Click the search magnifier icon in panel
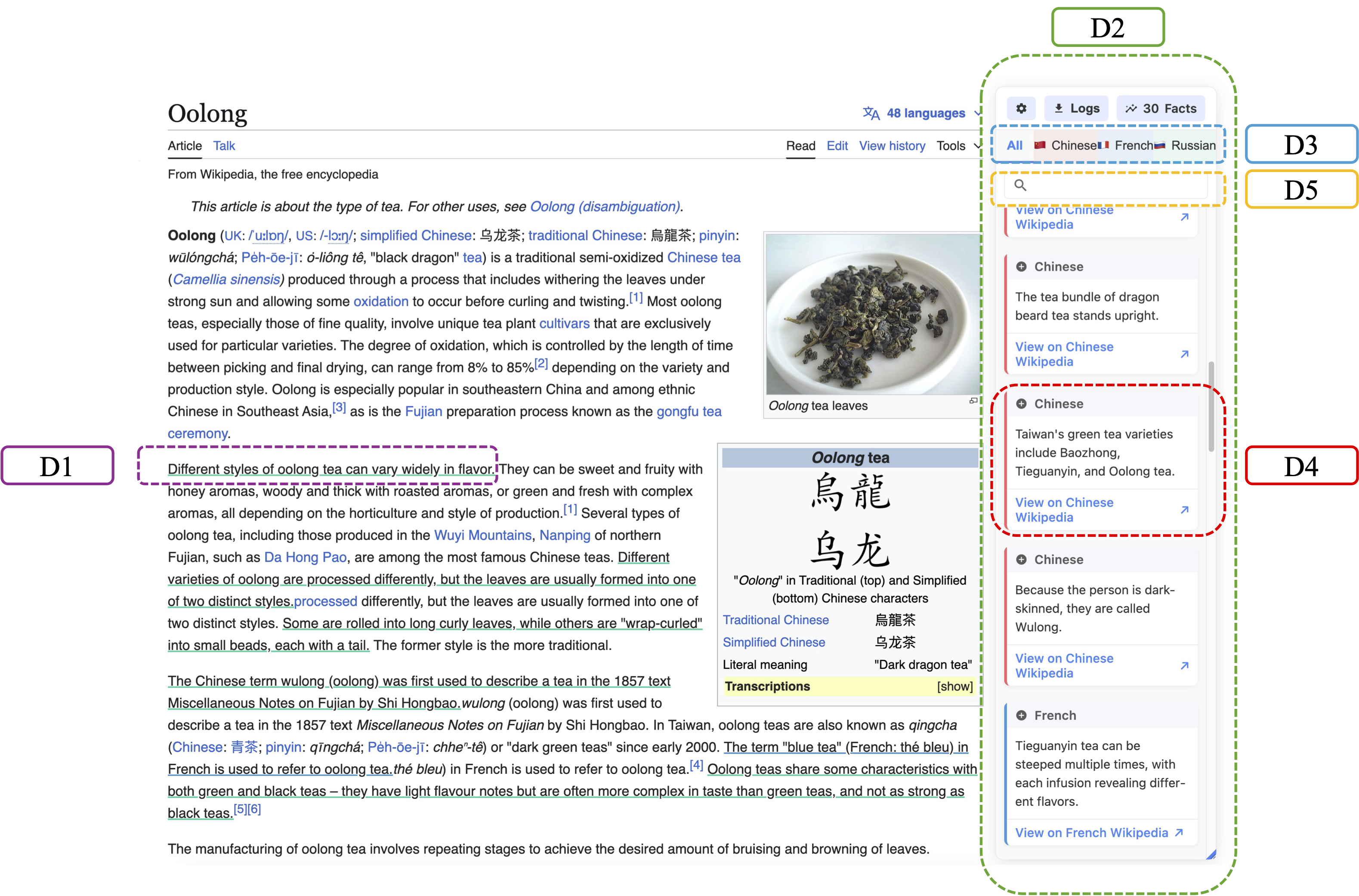The image size is (1359, 896). [x=1020, y=185]
